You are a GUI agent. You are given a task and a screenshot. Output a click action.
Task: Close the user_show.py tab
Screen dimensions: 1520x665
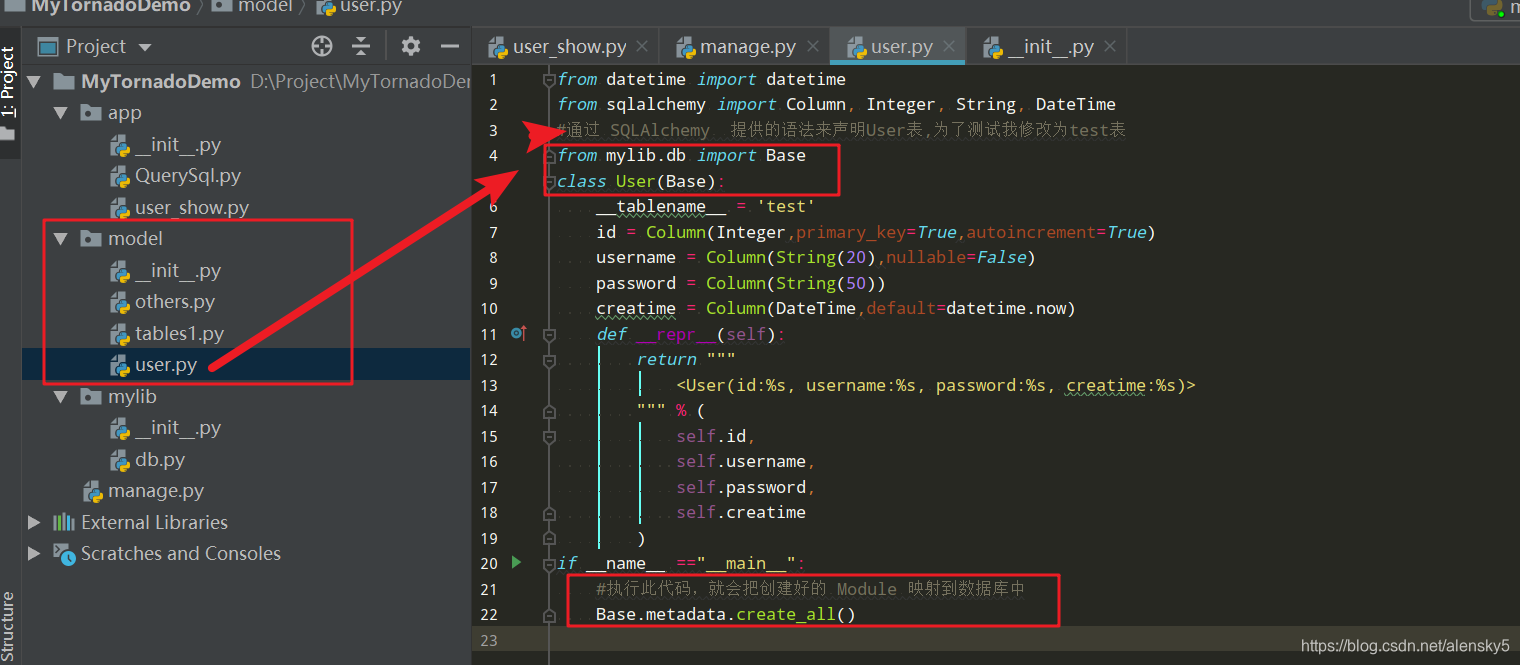[x=642, y=46]
